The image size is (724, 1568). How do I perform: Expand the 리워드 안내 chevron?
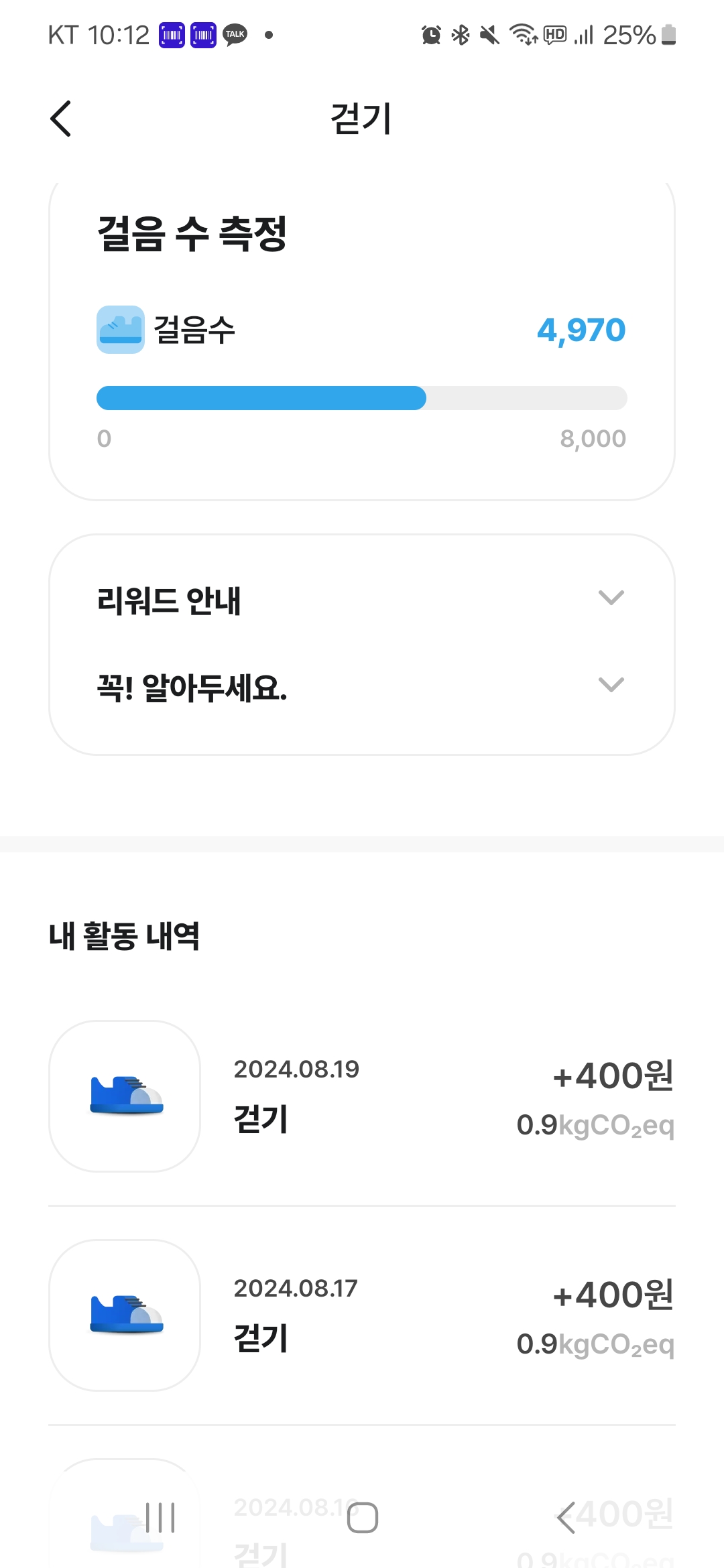611,598
